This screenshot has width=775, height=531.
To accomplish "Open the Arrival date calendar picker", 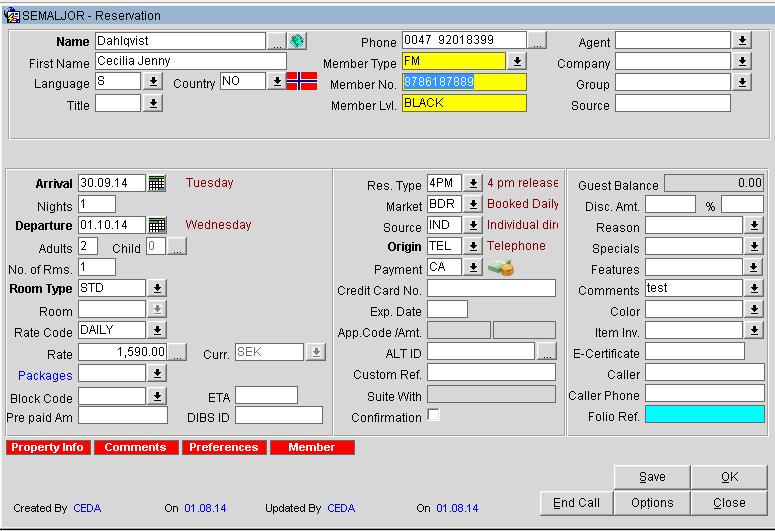I will [x=157, y=183].
